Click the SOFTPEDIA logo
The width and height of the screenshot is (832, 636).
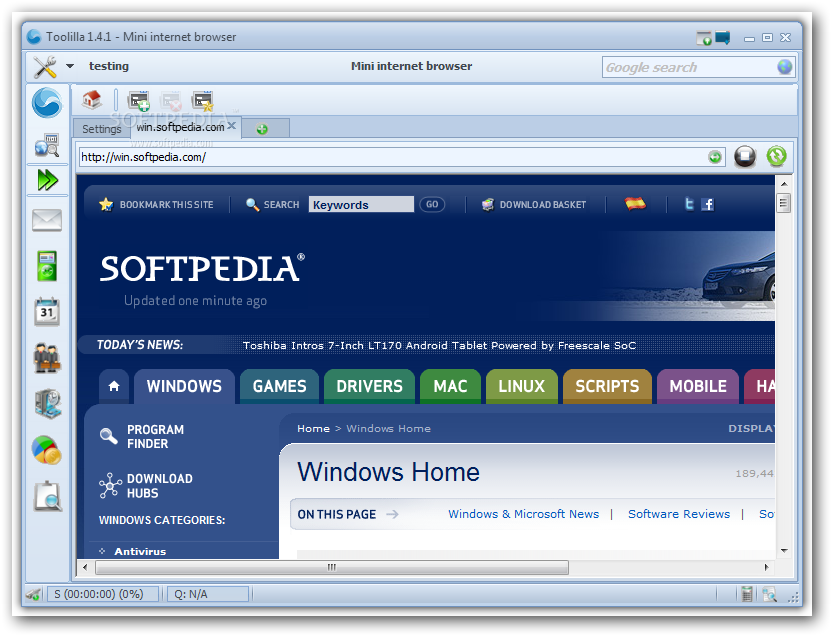coord(202,268)
